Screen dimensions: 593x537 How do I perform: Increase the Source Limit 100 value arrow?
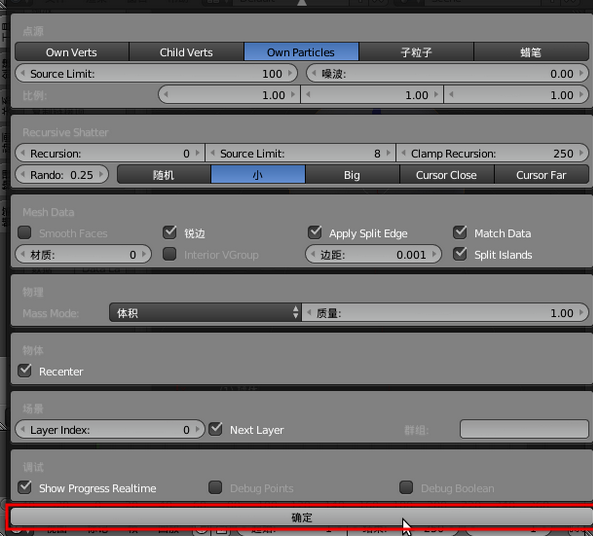[x=290, y=73]
